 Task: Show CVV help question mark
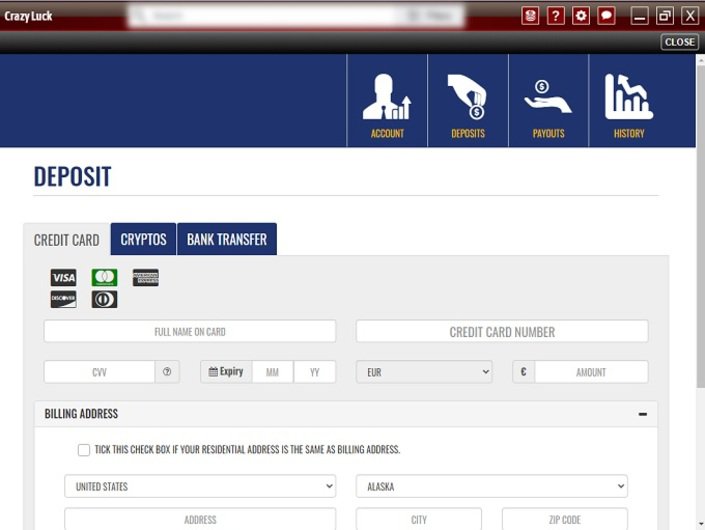(x=167, y=372)
